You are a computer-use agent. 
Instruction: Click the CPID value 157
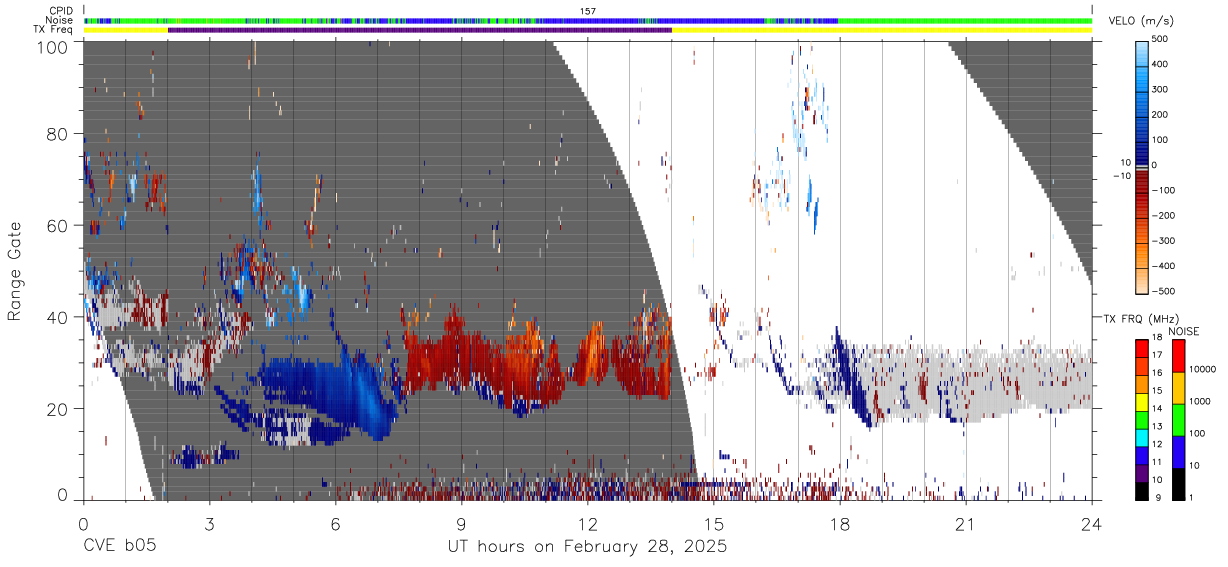[588, 11]
